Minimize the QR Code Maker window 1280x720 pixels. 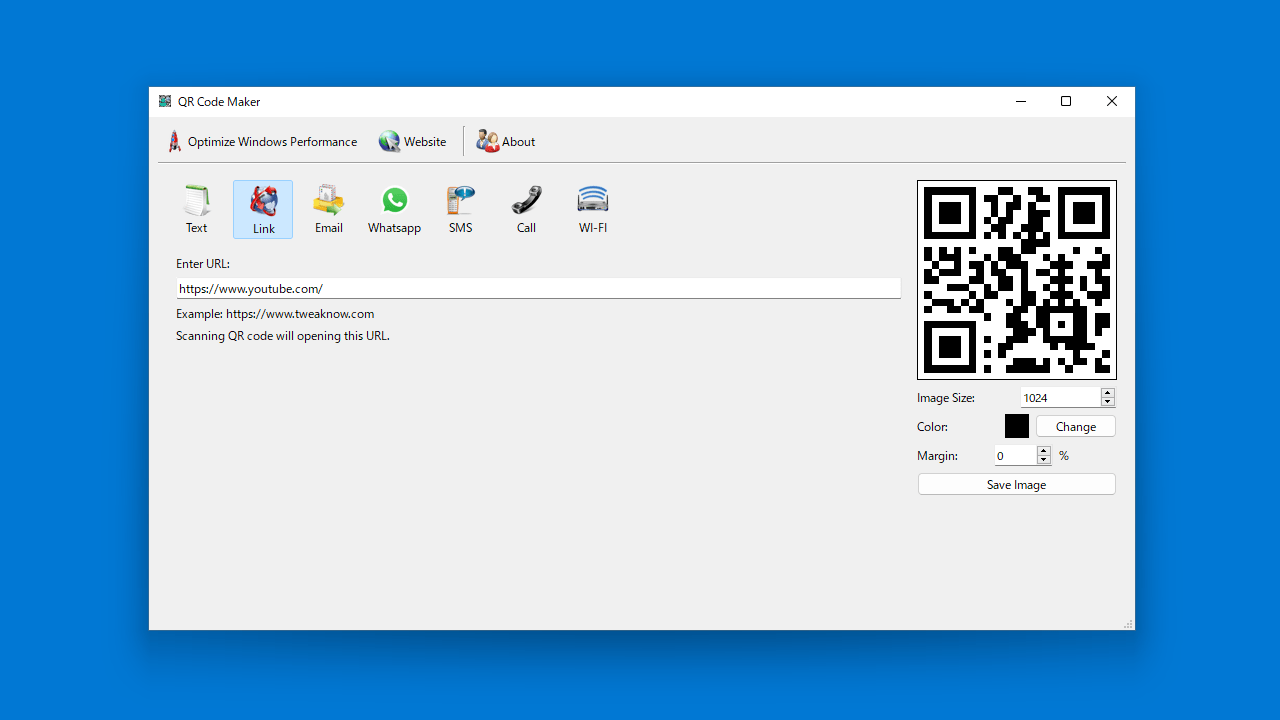pos(1021,101)
